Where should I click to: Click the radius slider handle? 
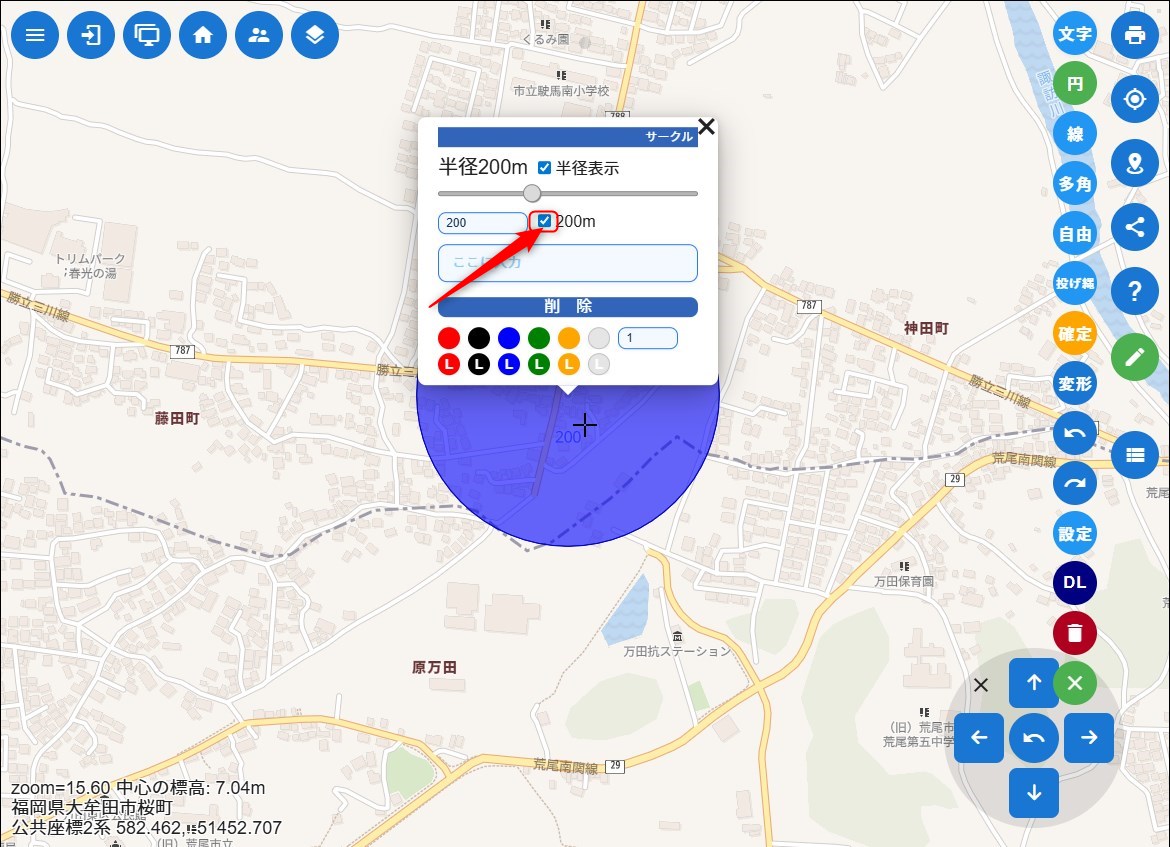pos(532,193)
